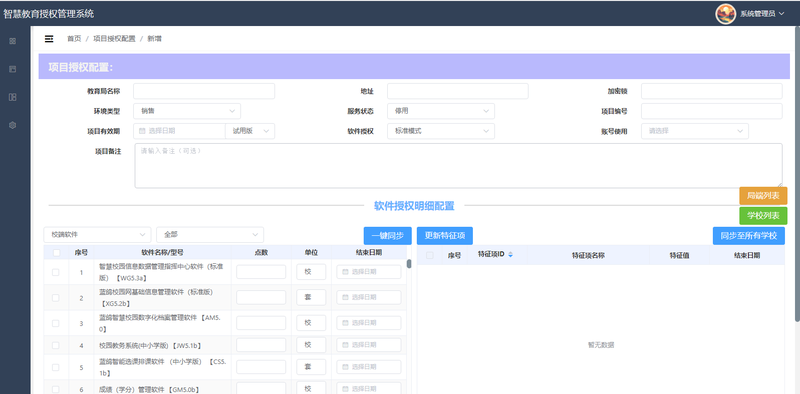
Task: Click the split-layout sidebar icon
Action: 13,97
